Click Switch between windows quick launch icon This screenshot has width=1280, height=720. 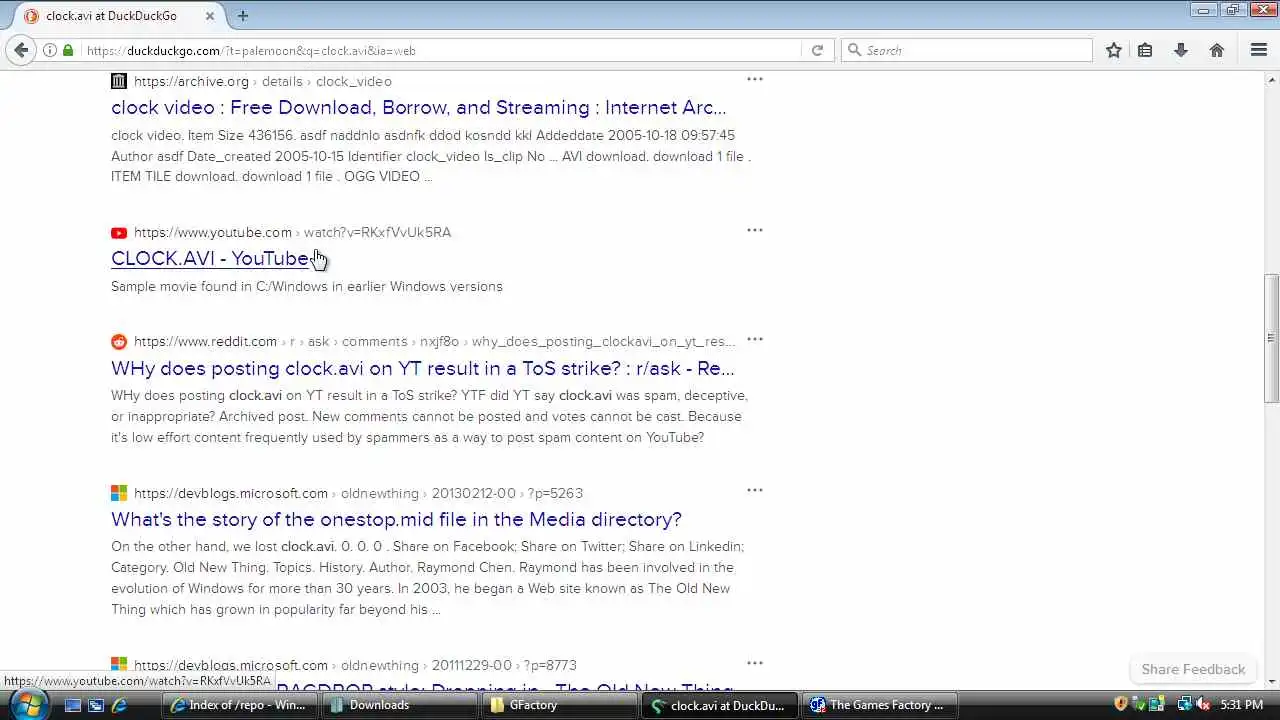96,705
